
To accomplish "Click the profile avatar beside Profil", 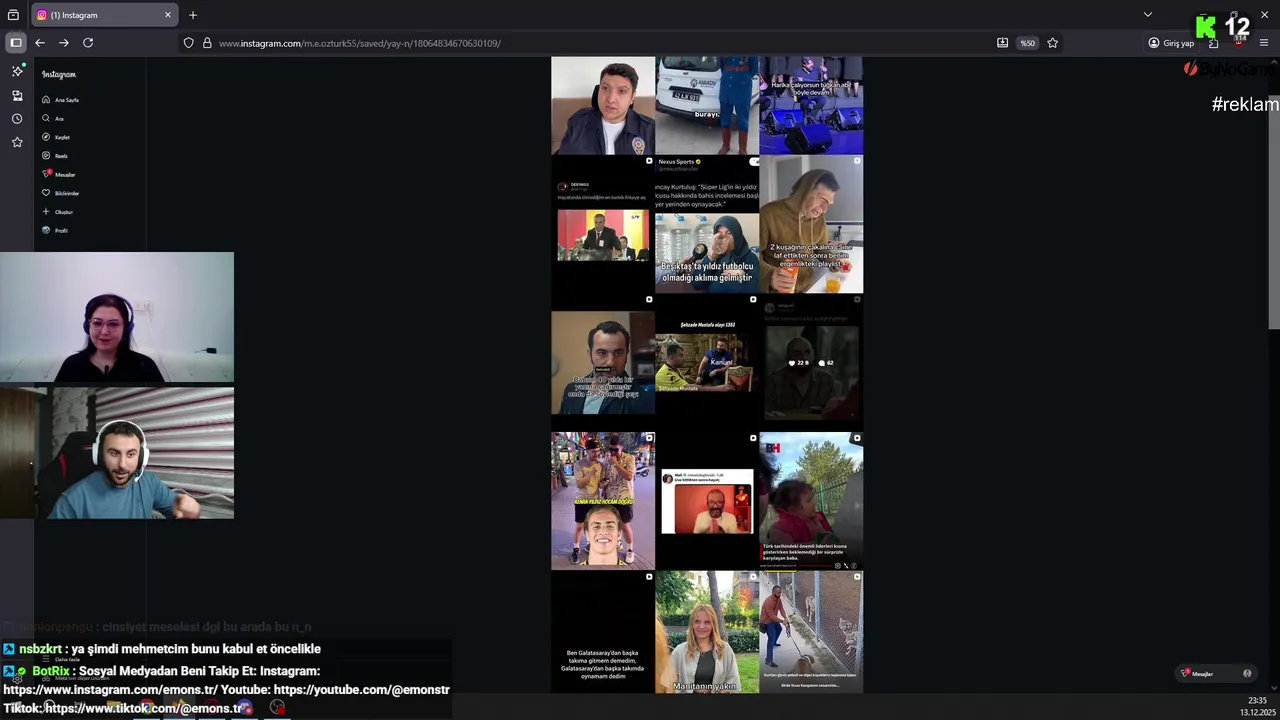I will [x=46, y=230].
